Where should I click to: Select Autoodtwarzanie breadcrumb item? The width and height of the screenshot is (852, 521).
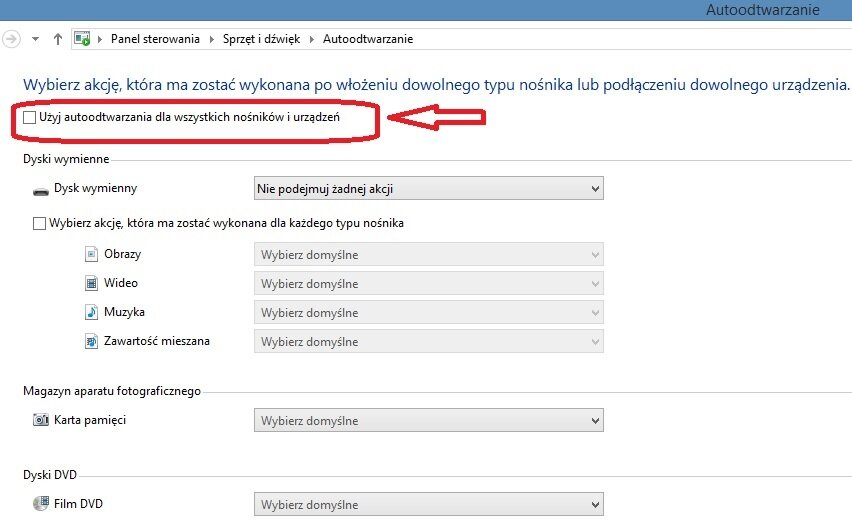[x=368, y=39]
